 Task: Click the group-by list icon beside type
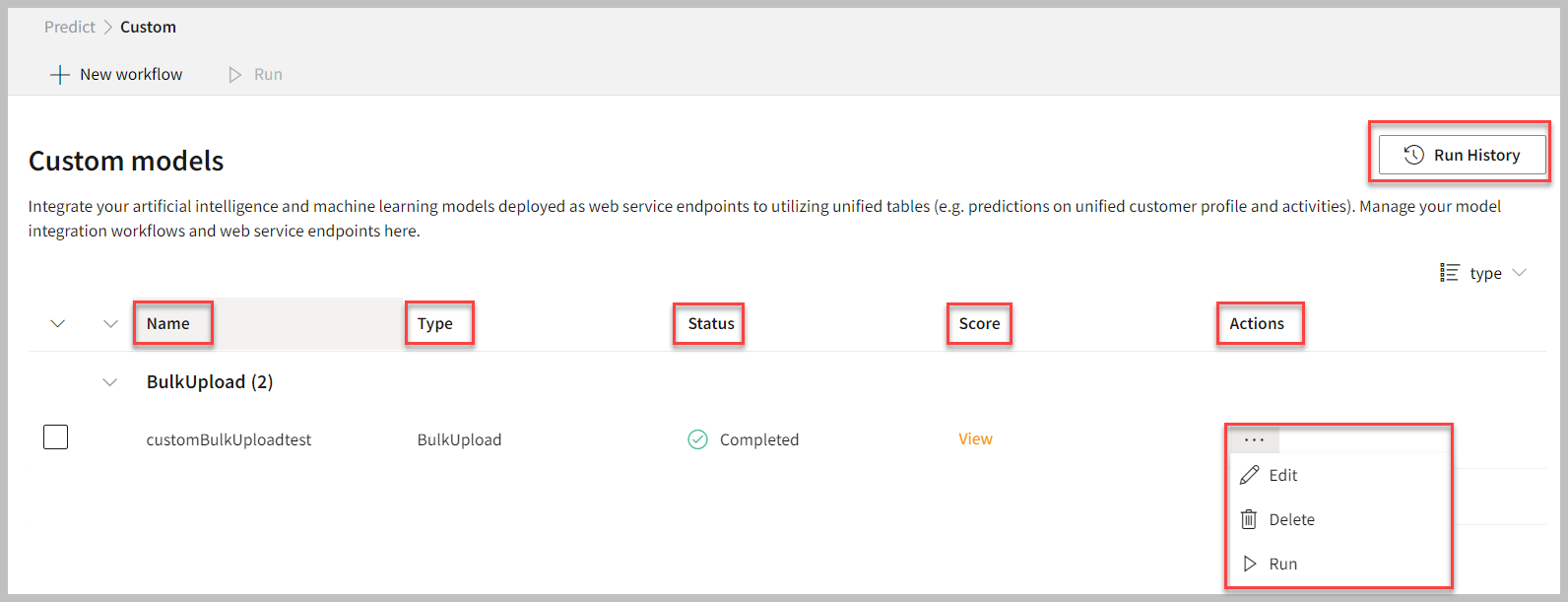coord(1449,273)
